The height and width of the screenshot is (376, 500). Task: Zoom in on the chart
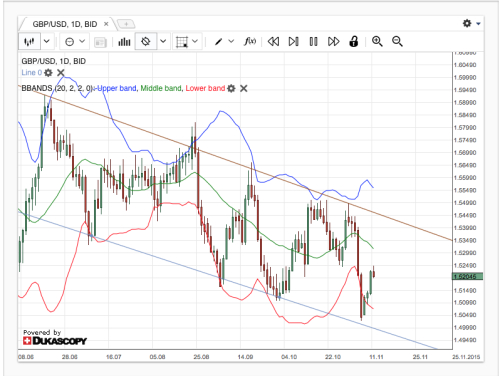click(377, 41)
